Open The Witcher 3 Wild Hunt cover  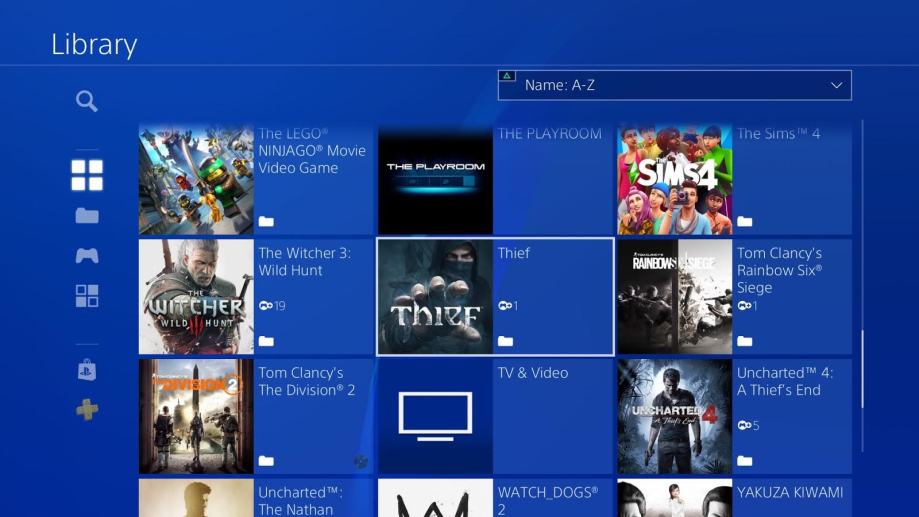[196, 297]
